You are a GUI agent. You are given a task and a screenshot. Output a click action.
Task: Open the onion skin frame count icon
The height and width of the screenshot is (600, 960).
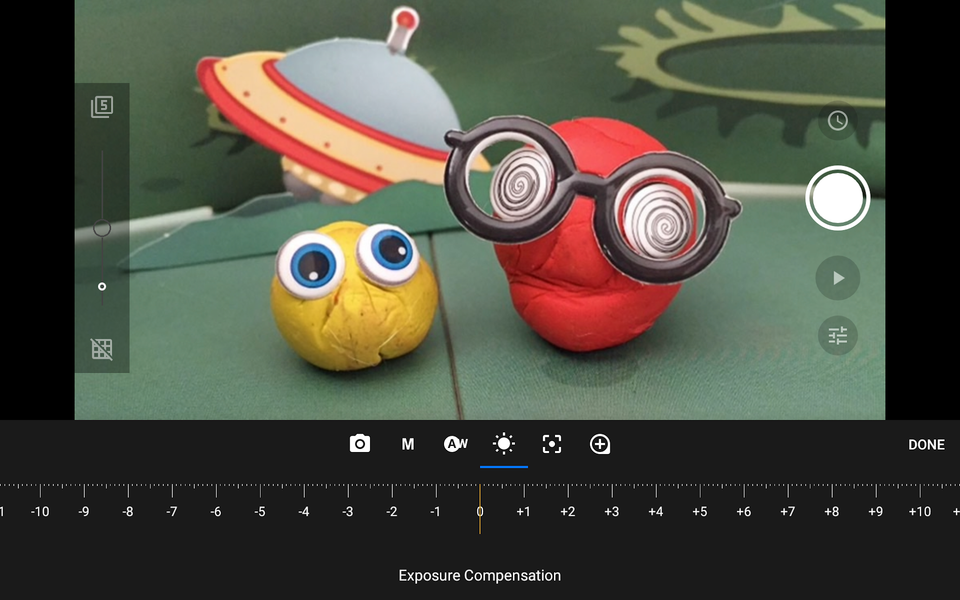pos(102,107)
